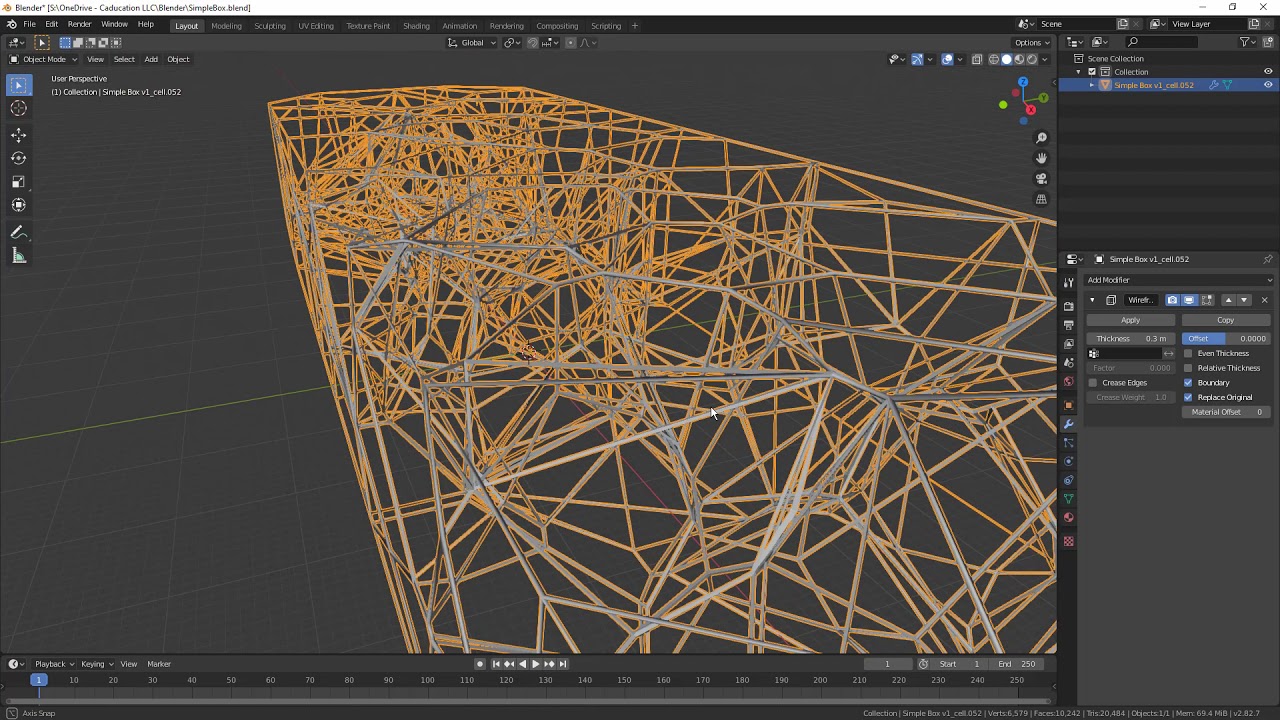Image resolution: width=1280 pixels, height=720 pixels.
Task: Uncheck the Boundary checkbox
Action: [1188, 383]
